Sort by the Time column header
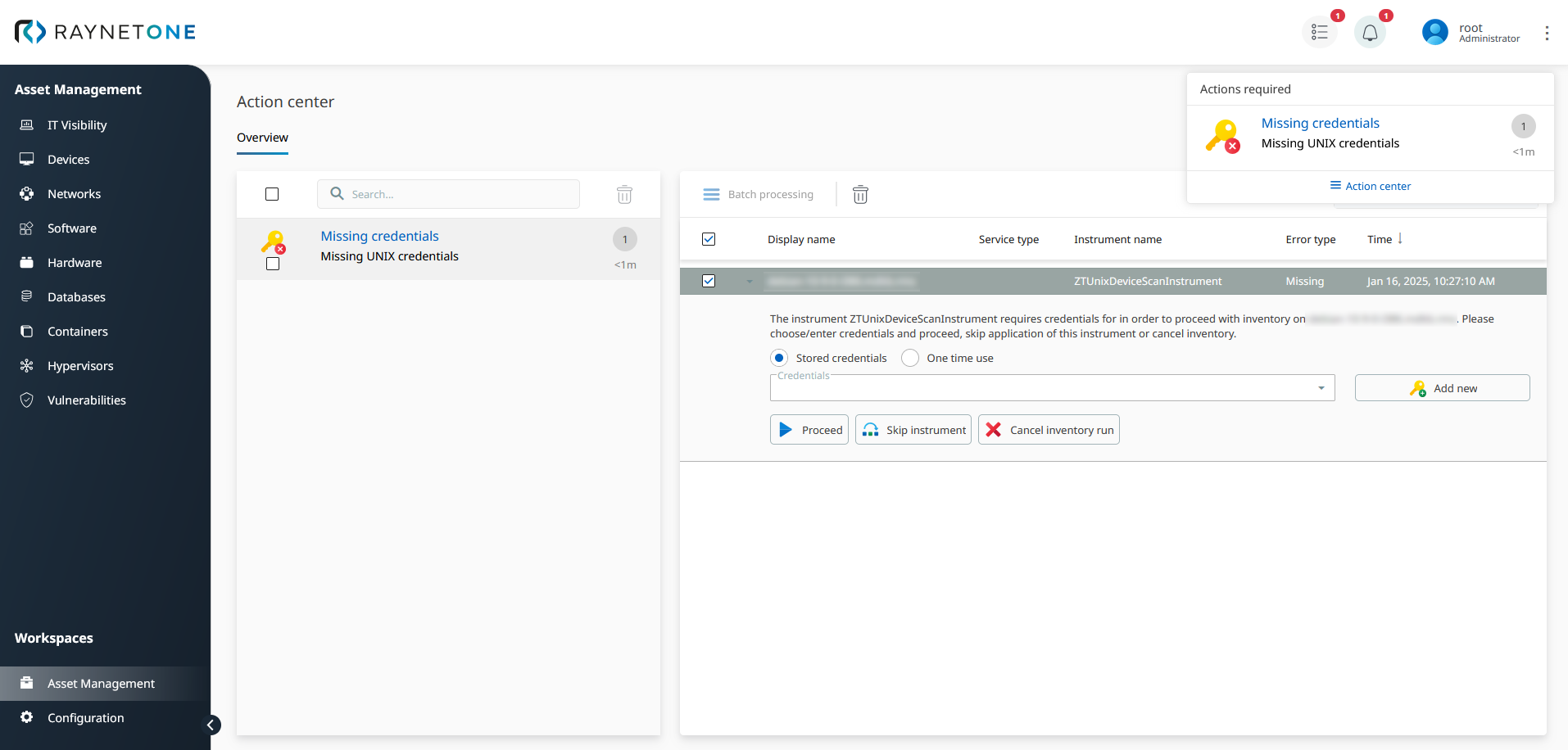1568x750 pixels. point(1380,240)
